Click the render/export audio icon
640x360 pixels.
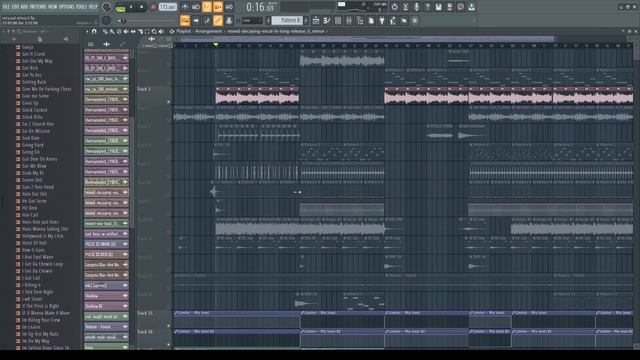coord(449,7)
